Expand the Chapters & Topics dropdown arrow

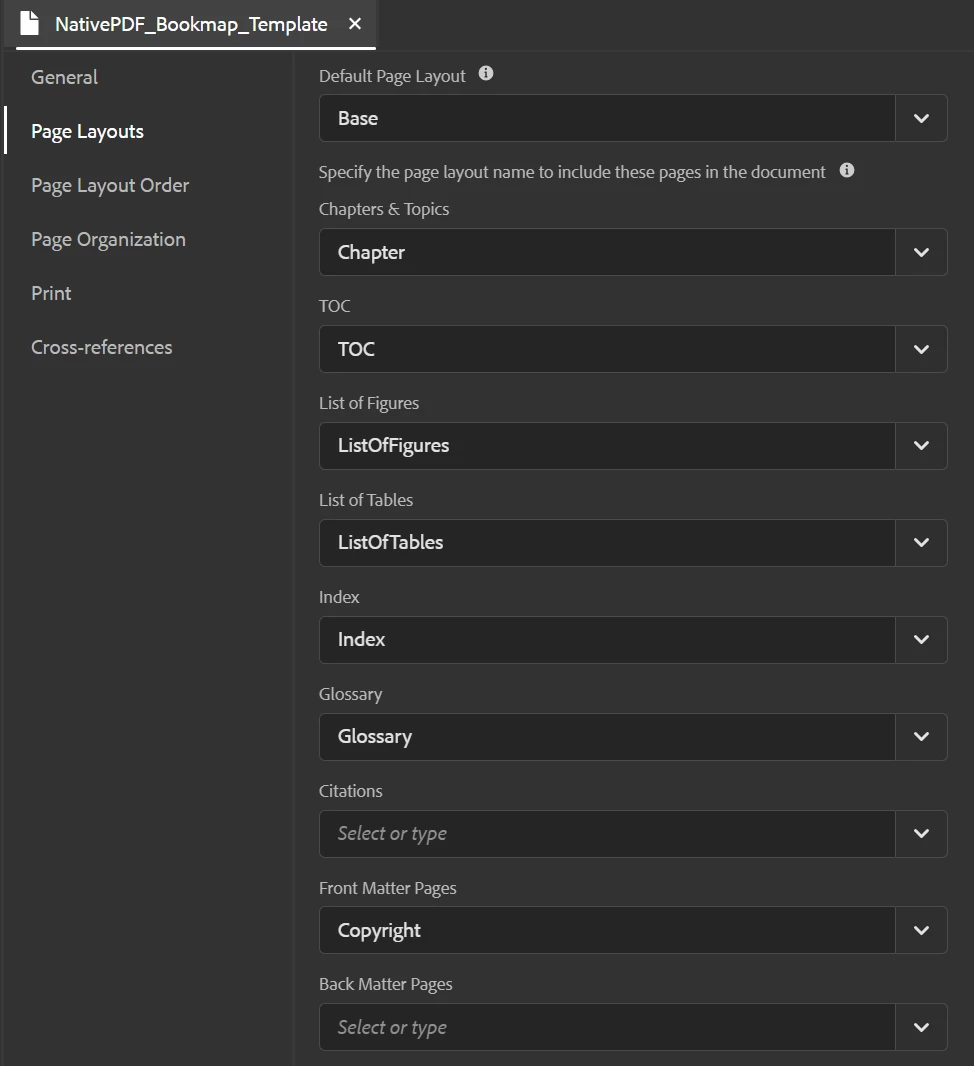pos(921,252)
